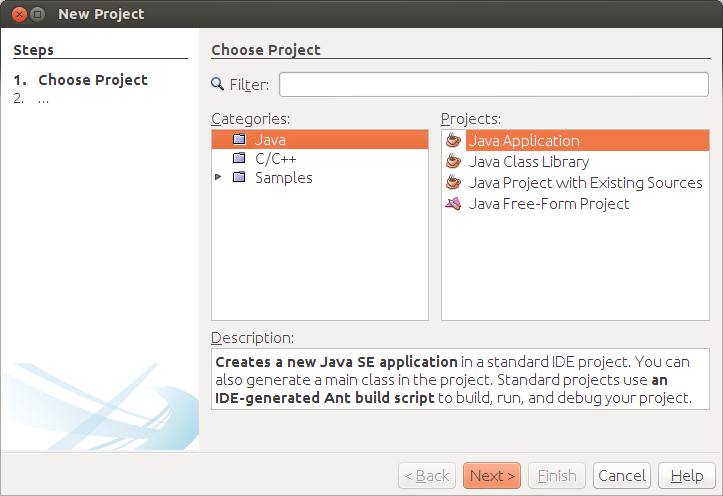This screenshot has width=723, height=496.
Task: Click the Java Free-Form Project icon
Action: pyautogui.click(x=454, y=204)
